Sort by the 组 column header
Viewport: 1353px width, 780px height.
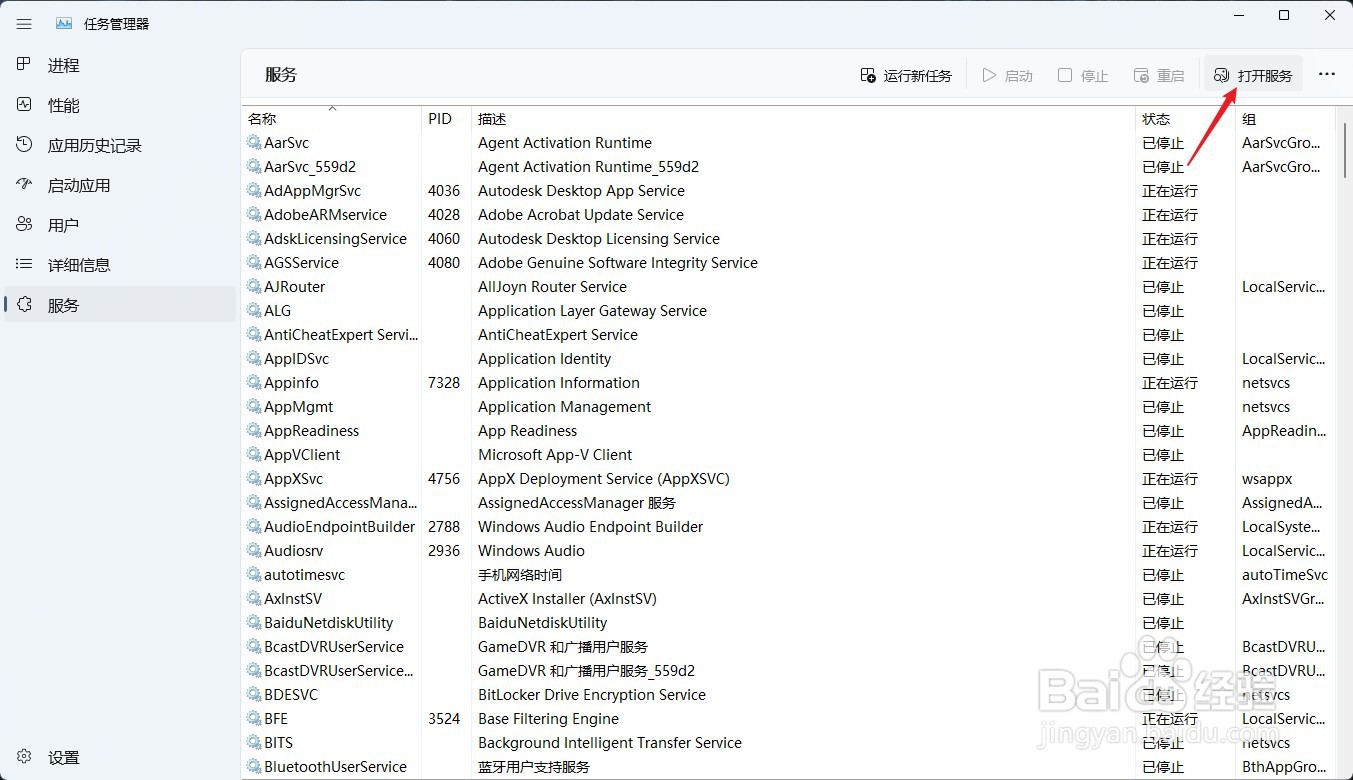click(x=1285, y=118)
